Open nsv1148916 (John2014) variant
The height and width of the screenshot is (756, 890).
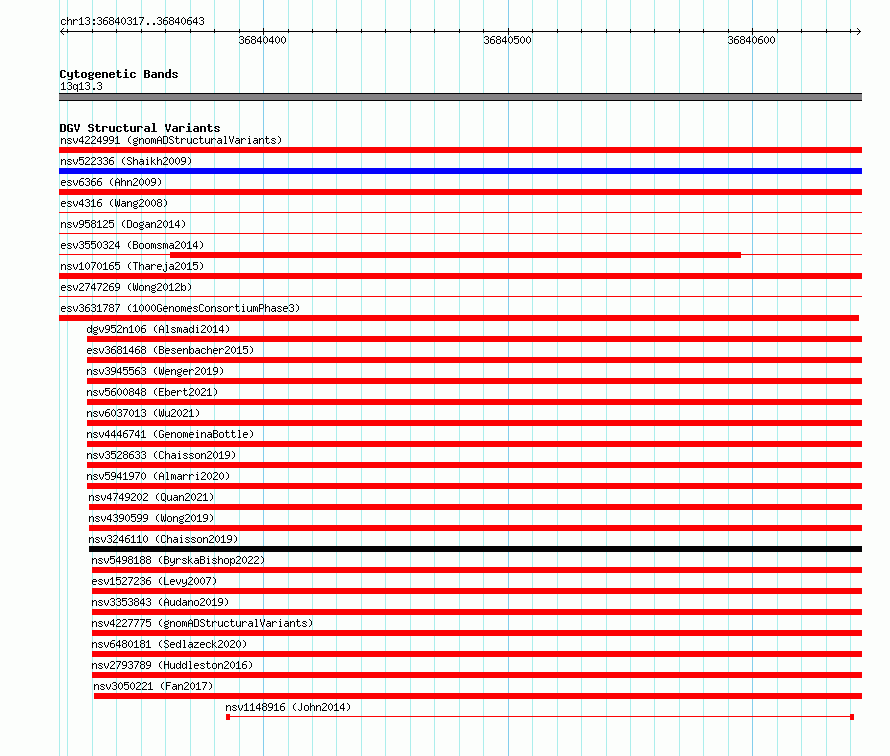tap(288, 707)
